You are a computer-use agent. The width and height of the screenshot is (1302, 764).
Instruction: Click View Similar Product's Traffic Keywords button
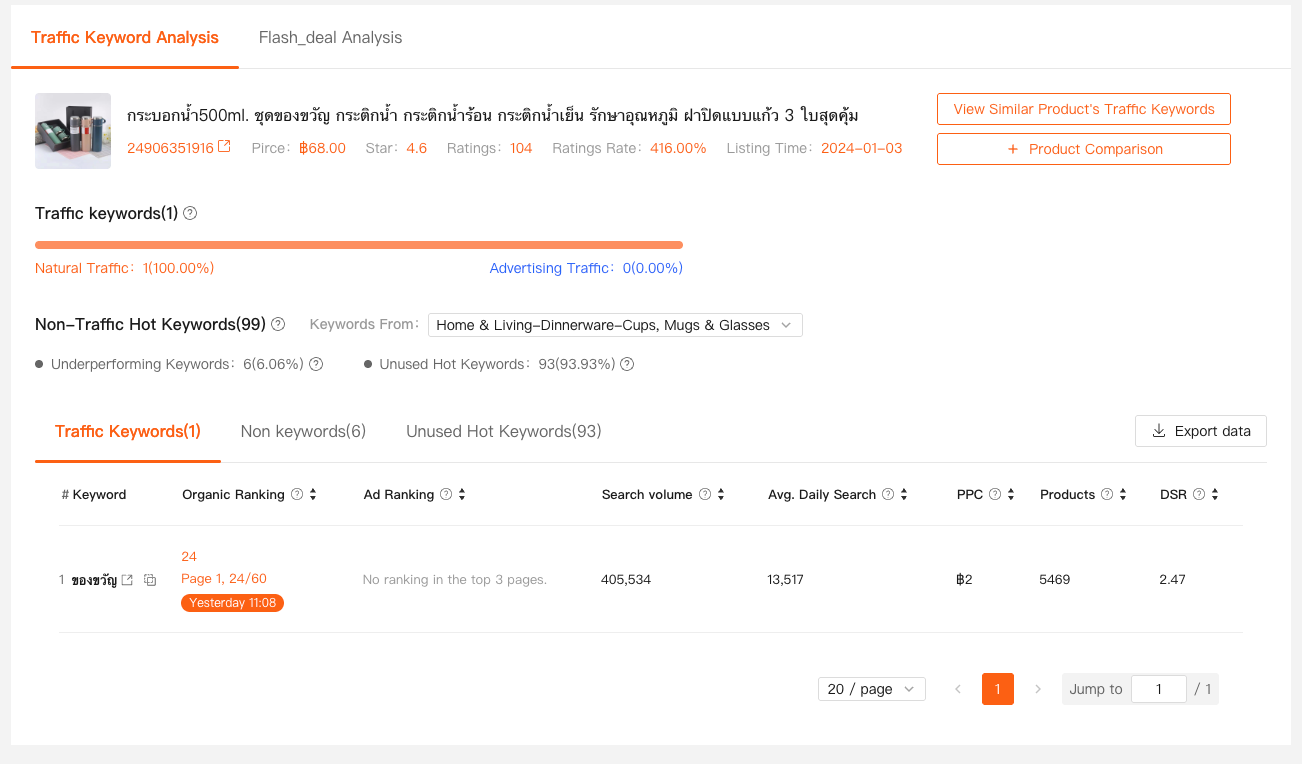(1083, 109)
